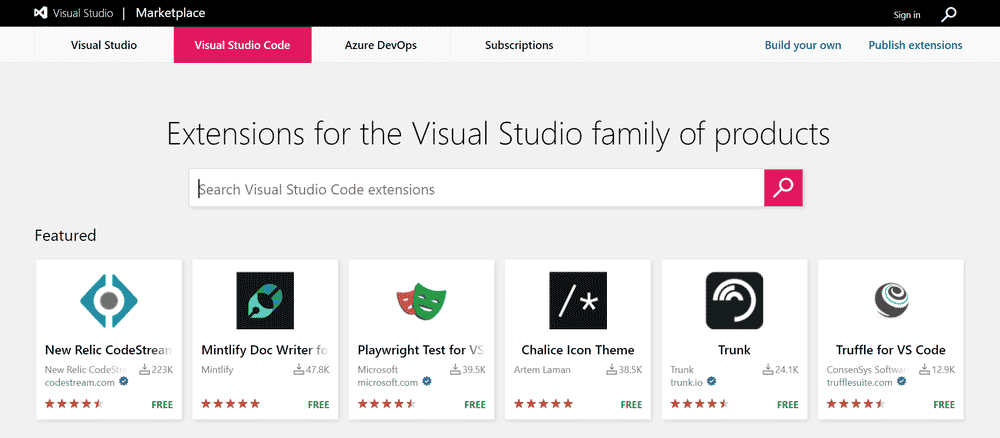Viewport: 1000px width, 438px height.
Task: Switch to the Azure DevOps tab
Action: pos(381,45)
